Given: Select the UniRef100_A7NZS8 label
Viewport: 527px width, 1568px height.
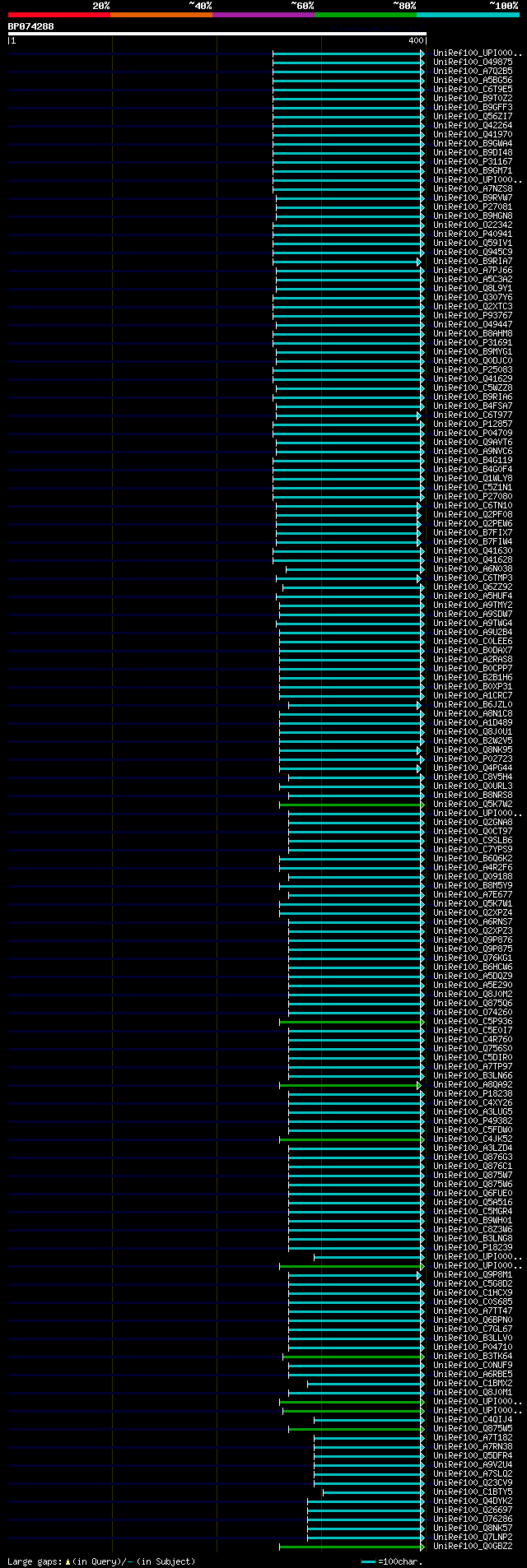Looking at the screenshot, I should [x=473, y=188].
